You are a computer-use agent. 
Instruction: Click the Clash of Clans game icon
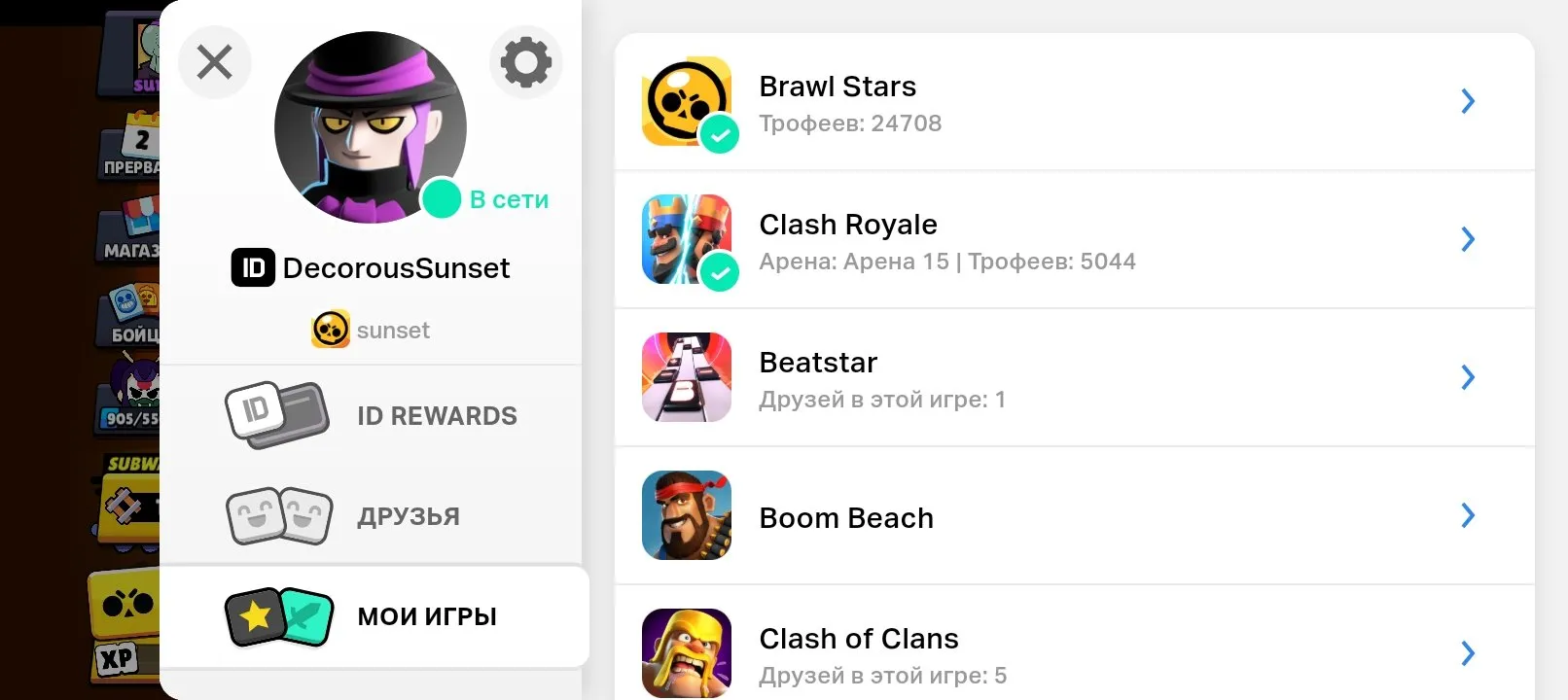click(x=687, y=653)
